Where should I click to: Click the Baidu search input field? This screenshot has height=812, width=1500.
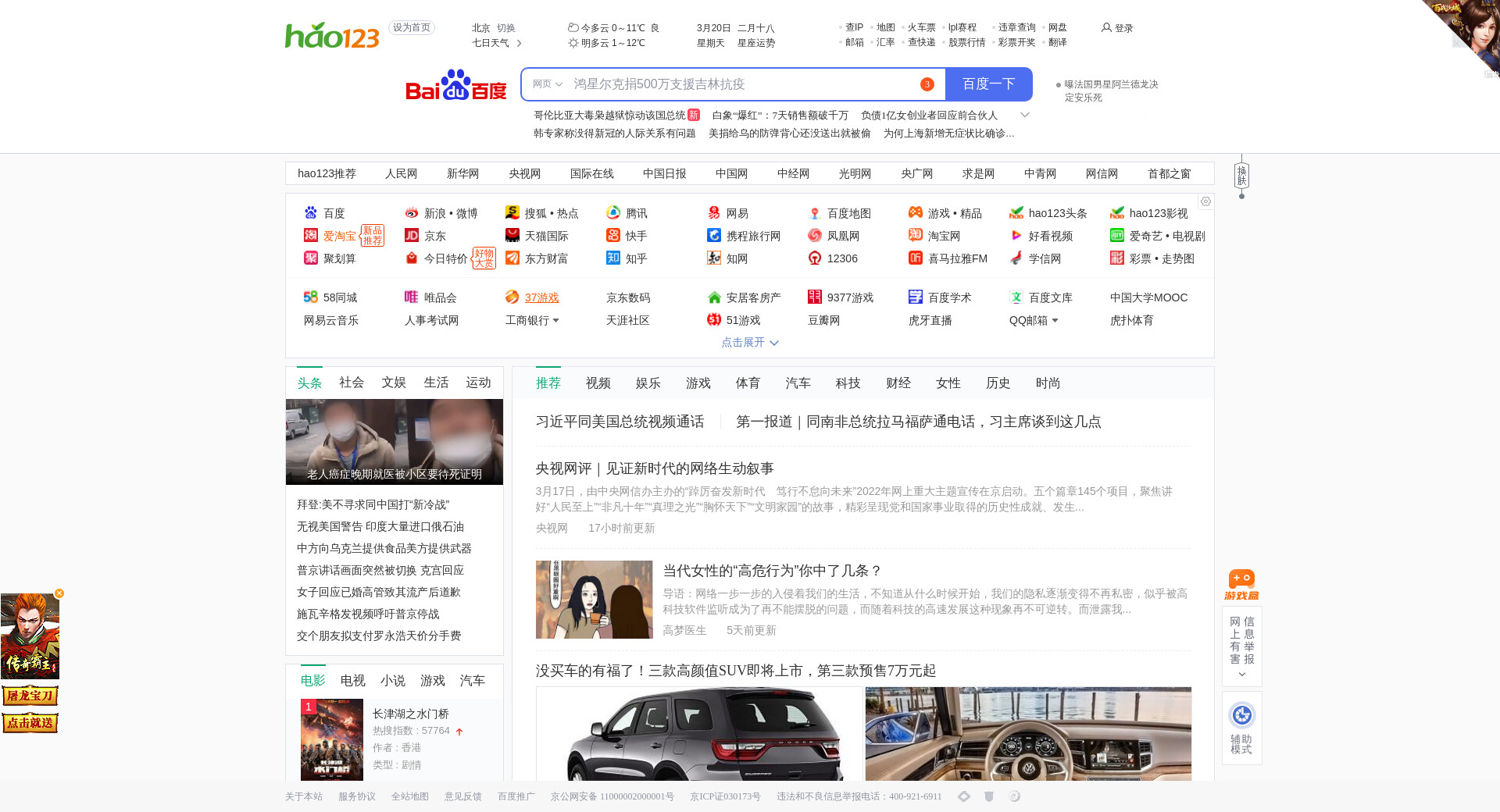click(x=742, y=84)
